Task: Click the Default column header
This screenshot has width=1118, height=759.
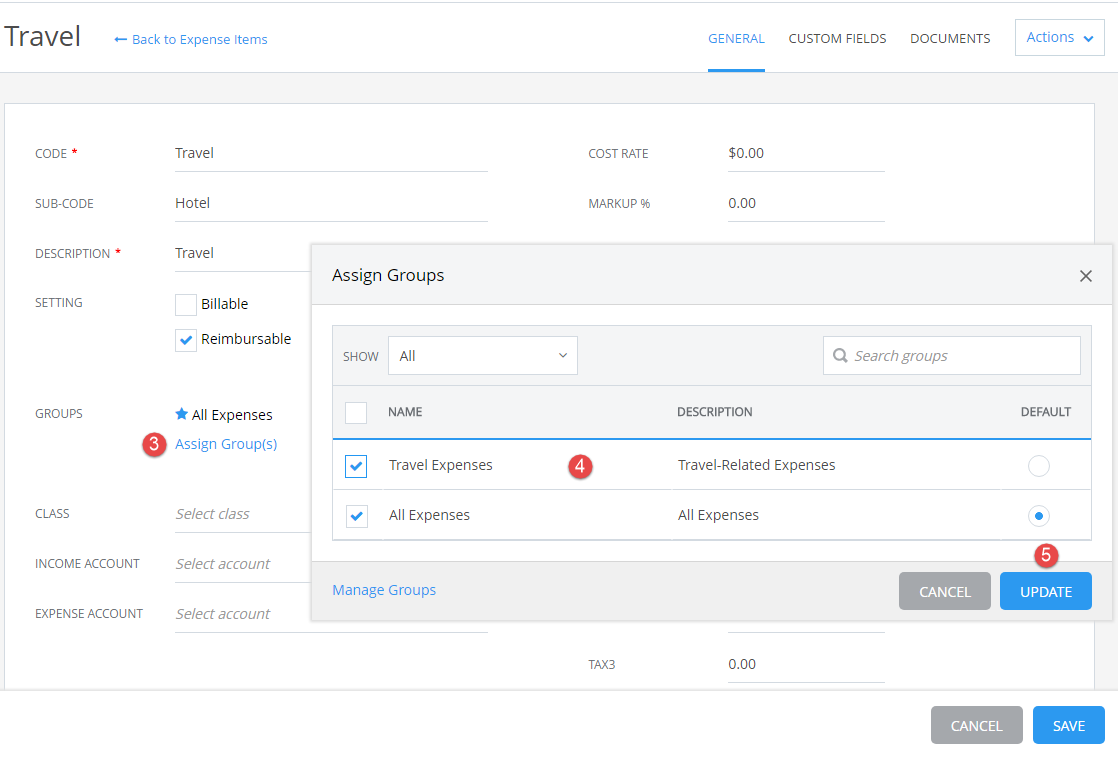Action: click(1045, 412)
